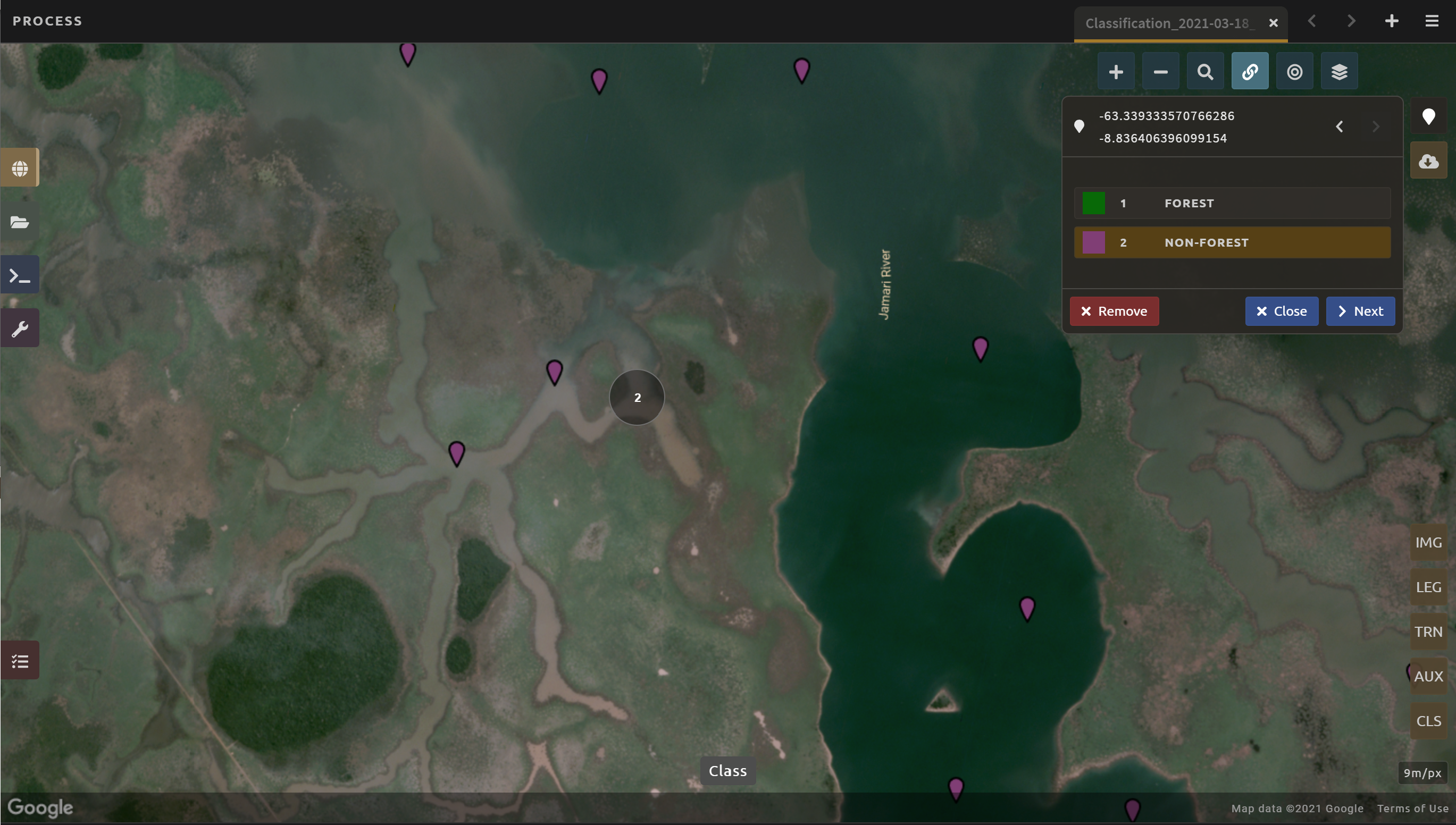Click the zoom in plus map button
Image resolution: width=1456 pixels, height=825 pixels.
point(1115,72)
